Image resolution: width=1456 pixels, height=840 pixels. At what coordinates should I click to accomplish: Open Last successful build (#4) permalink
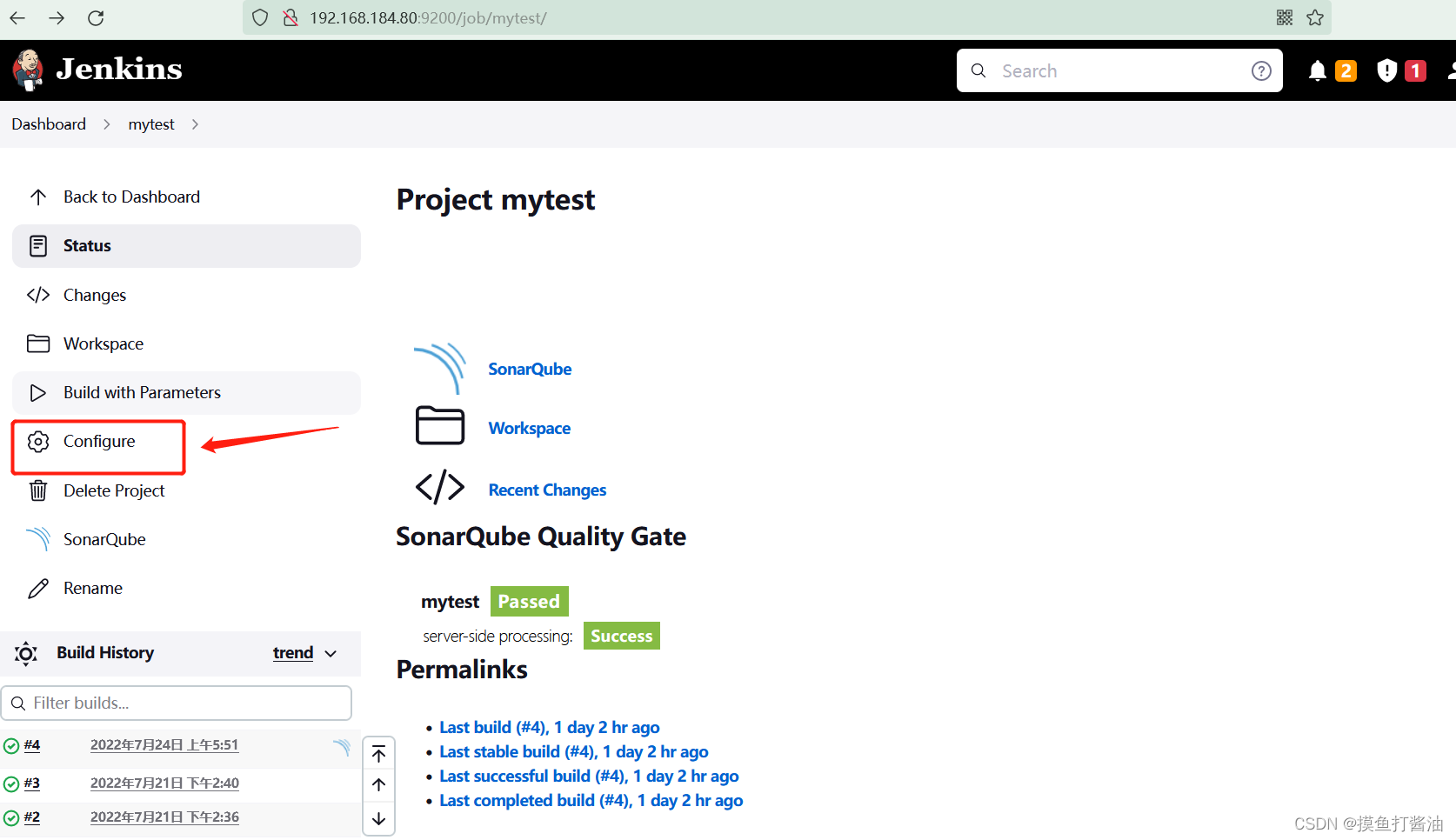click(x=589, y=776)
